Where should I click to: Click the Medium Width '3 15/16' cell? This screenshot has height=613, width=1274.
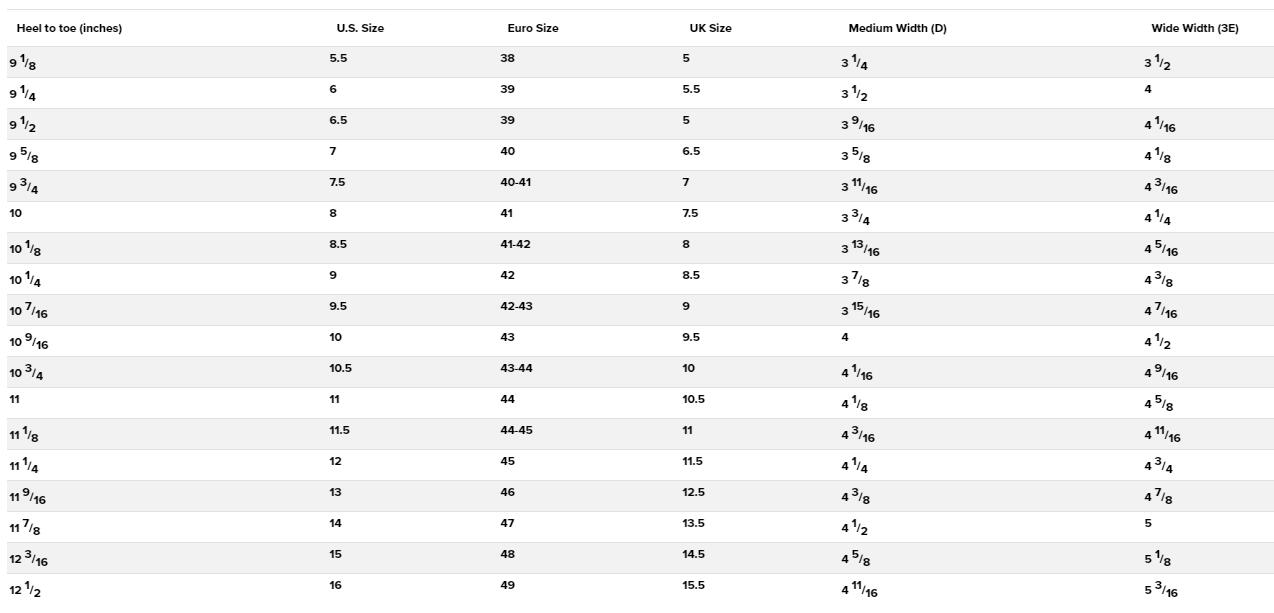coord(860,311)
